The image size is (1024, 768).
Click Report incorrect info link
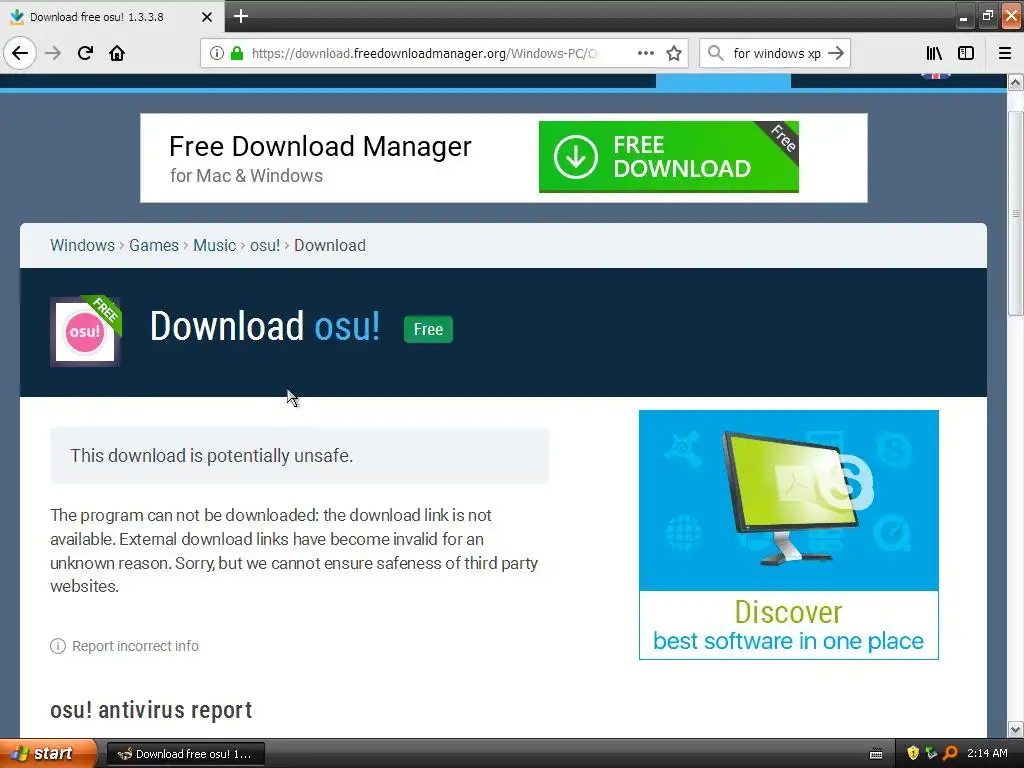point(135,646)
